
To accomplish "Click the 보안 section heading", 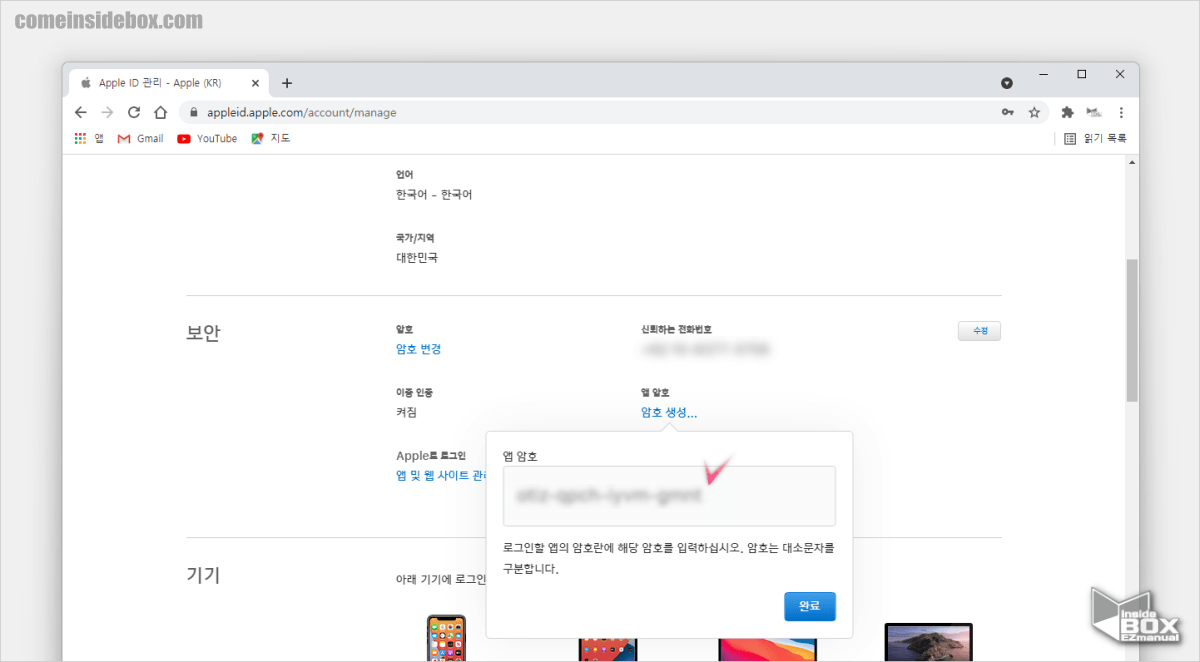I will pos(203,333).
